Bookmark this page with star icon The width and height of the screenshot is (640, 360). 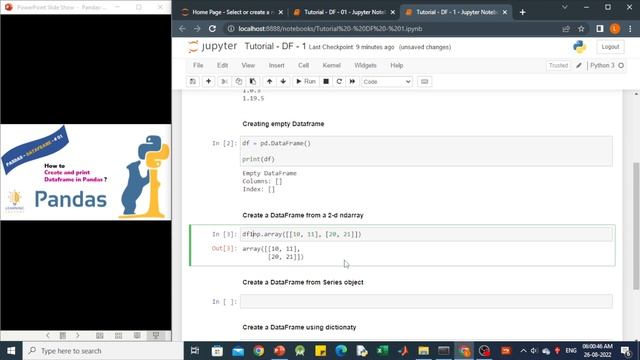581,29
